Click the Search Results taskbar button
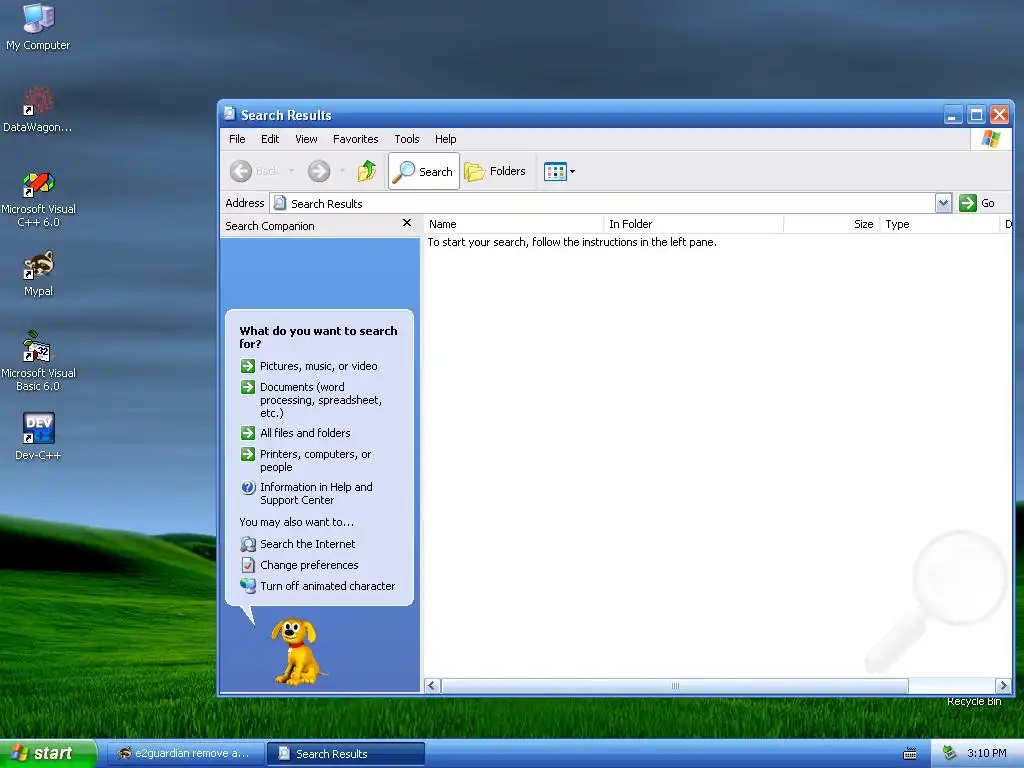The image size is (1024, 768). point(346,754)
